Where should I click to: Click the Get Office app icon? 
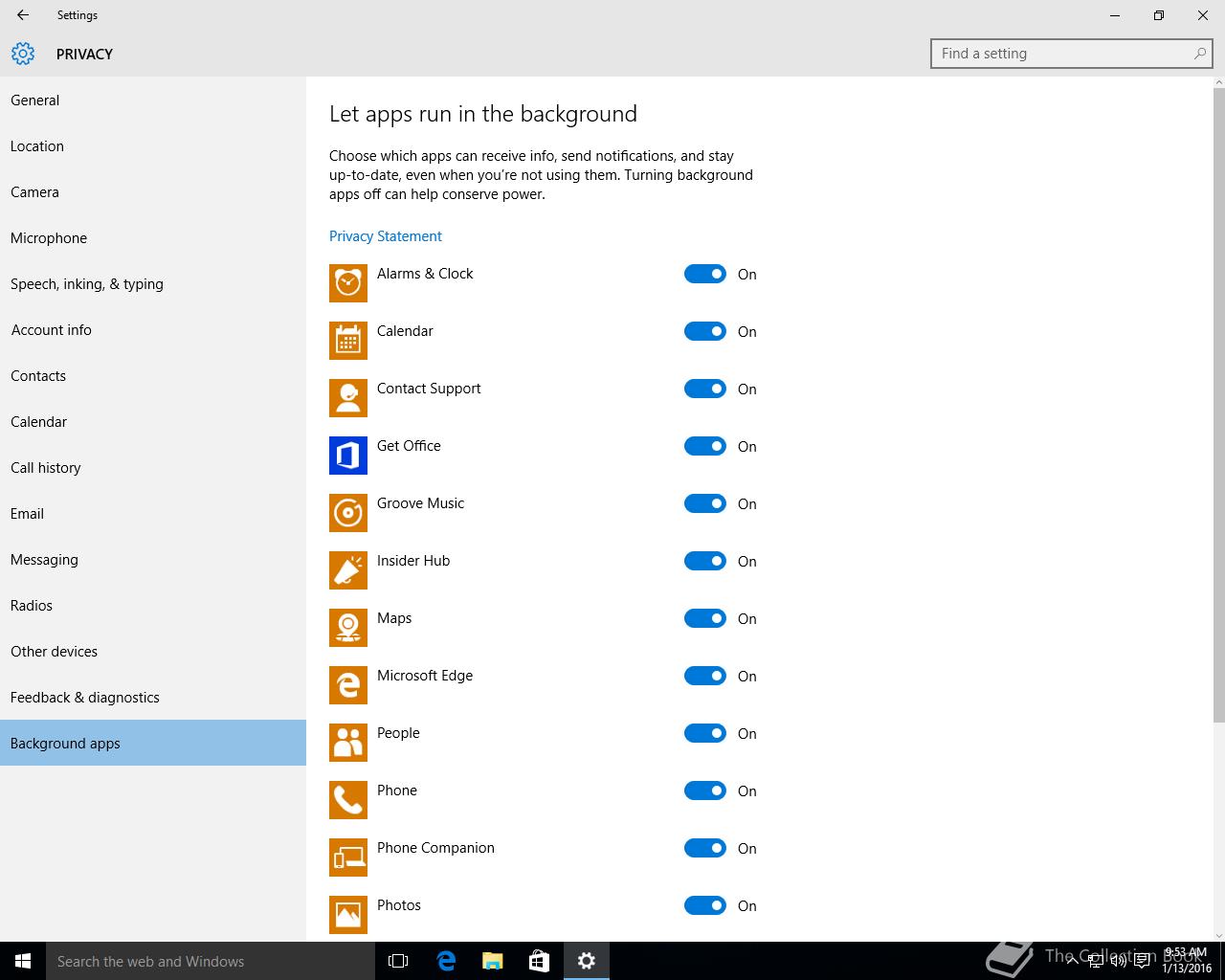(347, 456)
